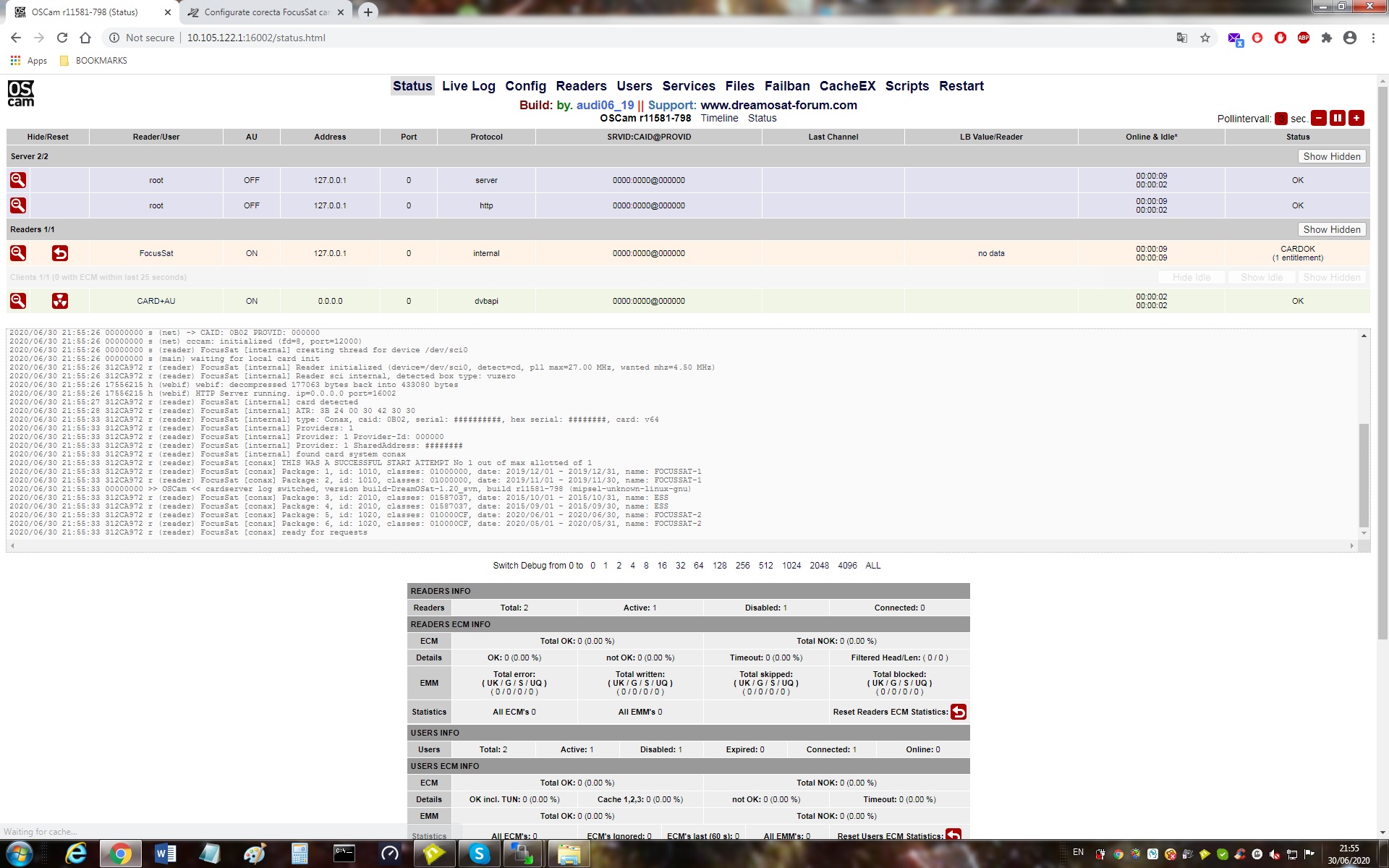Switch debug level to ALL
This screenshot has height=868, width=1389.
(x=872, y=566)
